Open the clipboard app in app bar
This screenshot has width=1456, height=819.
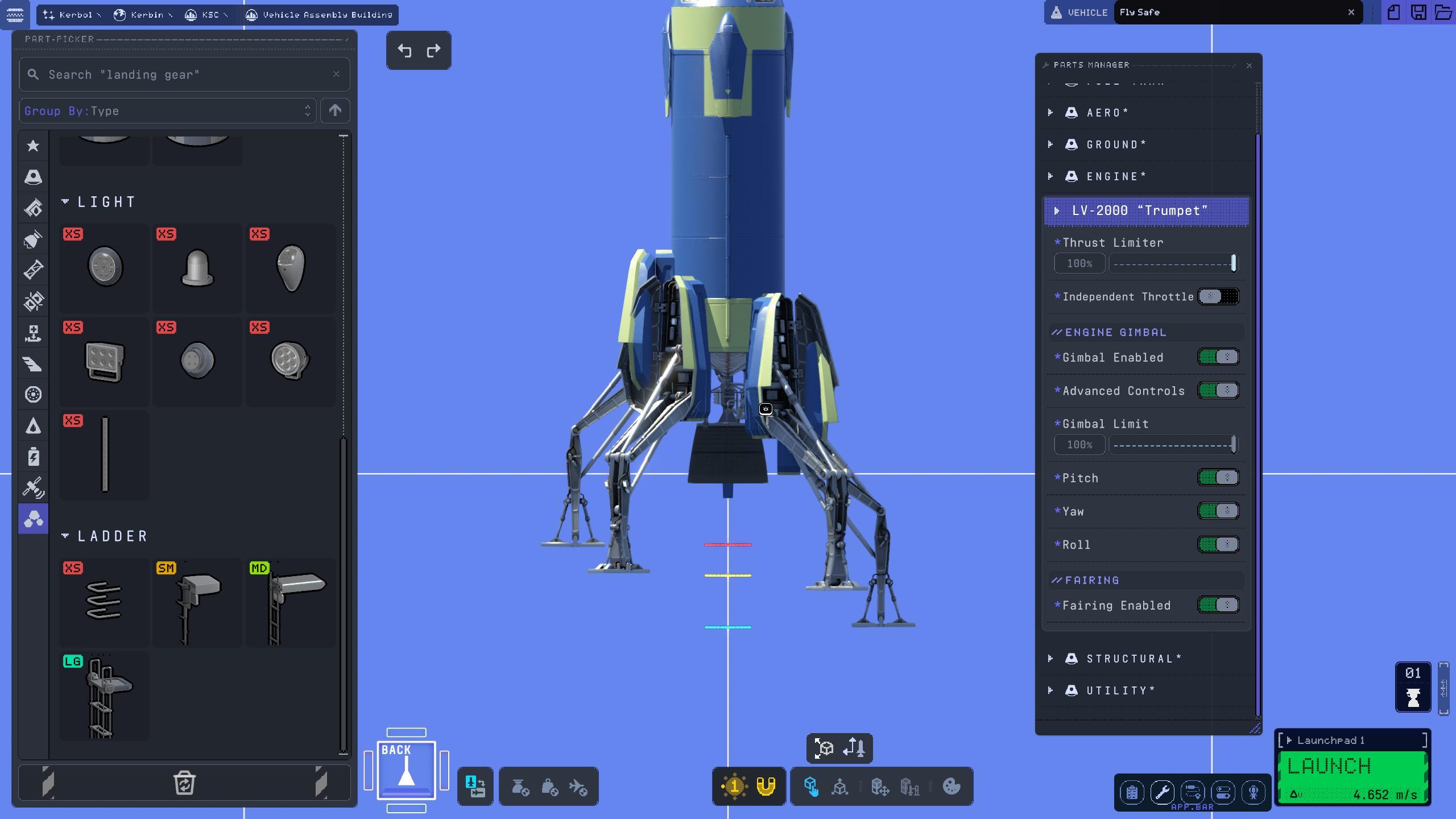click(x=1132, y=792)
